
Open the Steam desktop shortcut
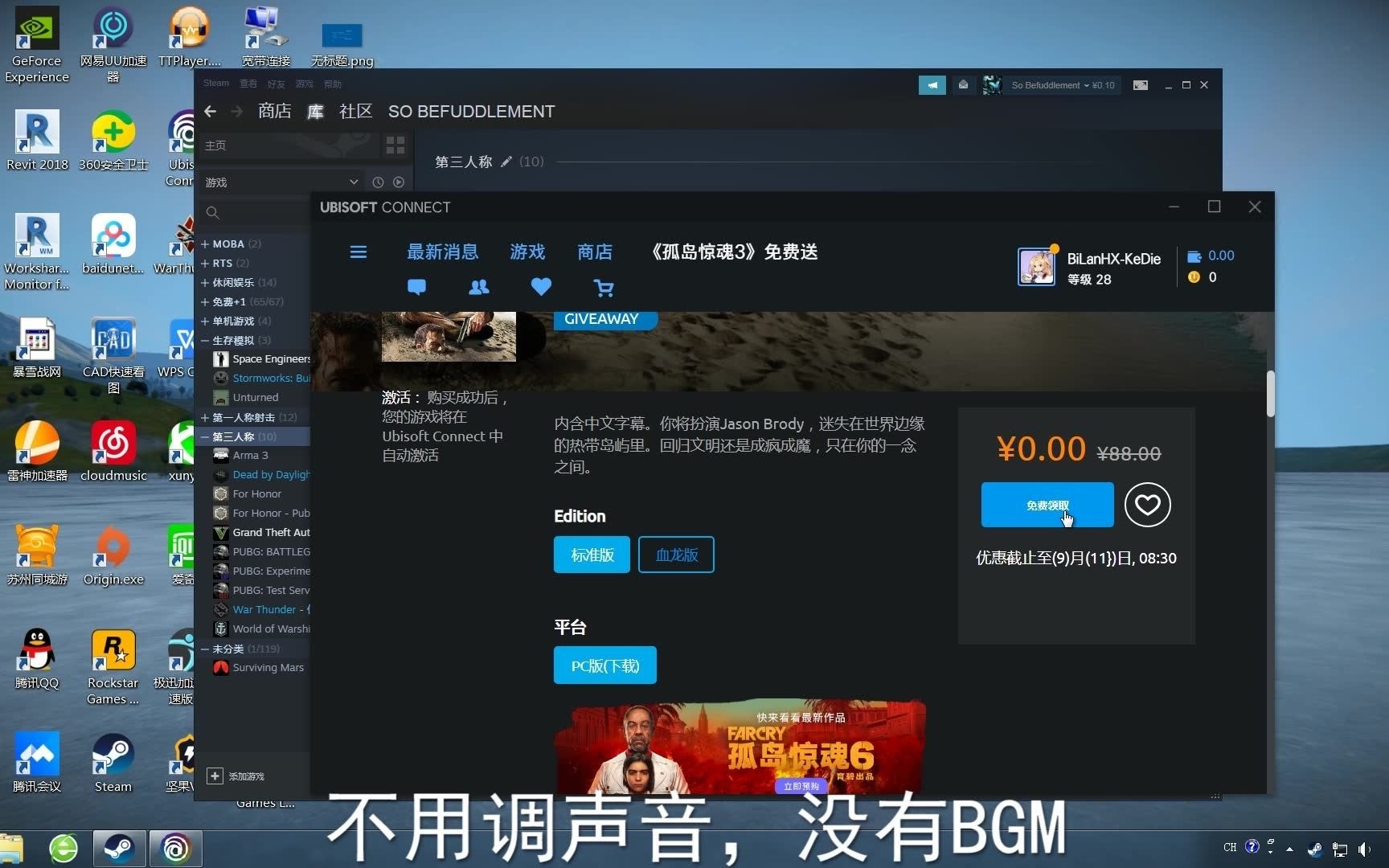click(113, 764)
